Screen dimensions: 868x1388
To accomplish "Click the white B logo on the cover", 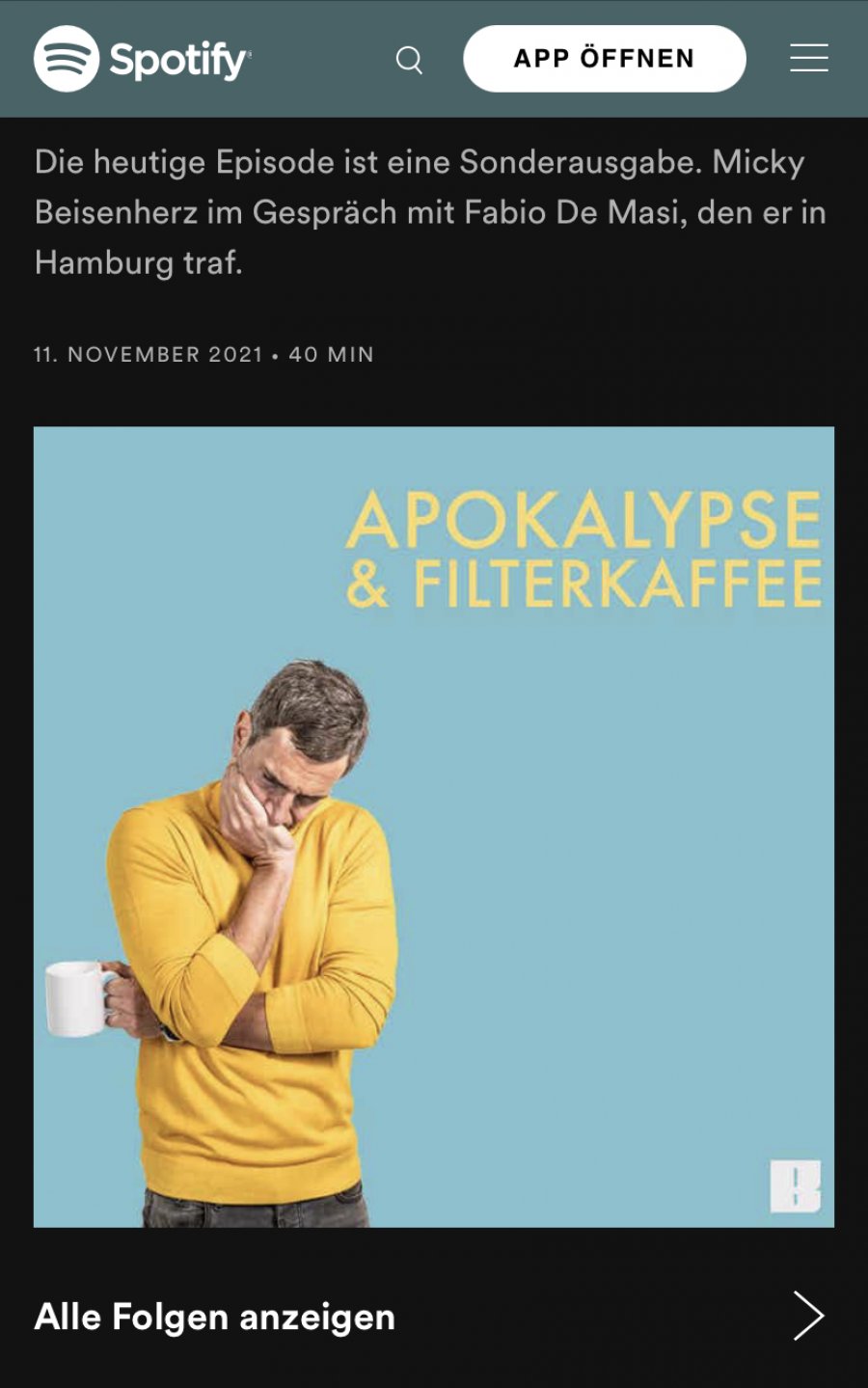I will (x=796, y=1186).
